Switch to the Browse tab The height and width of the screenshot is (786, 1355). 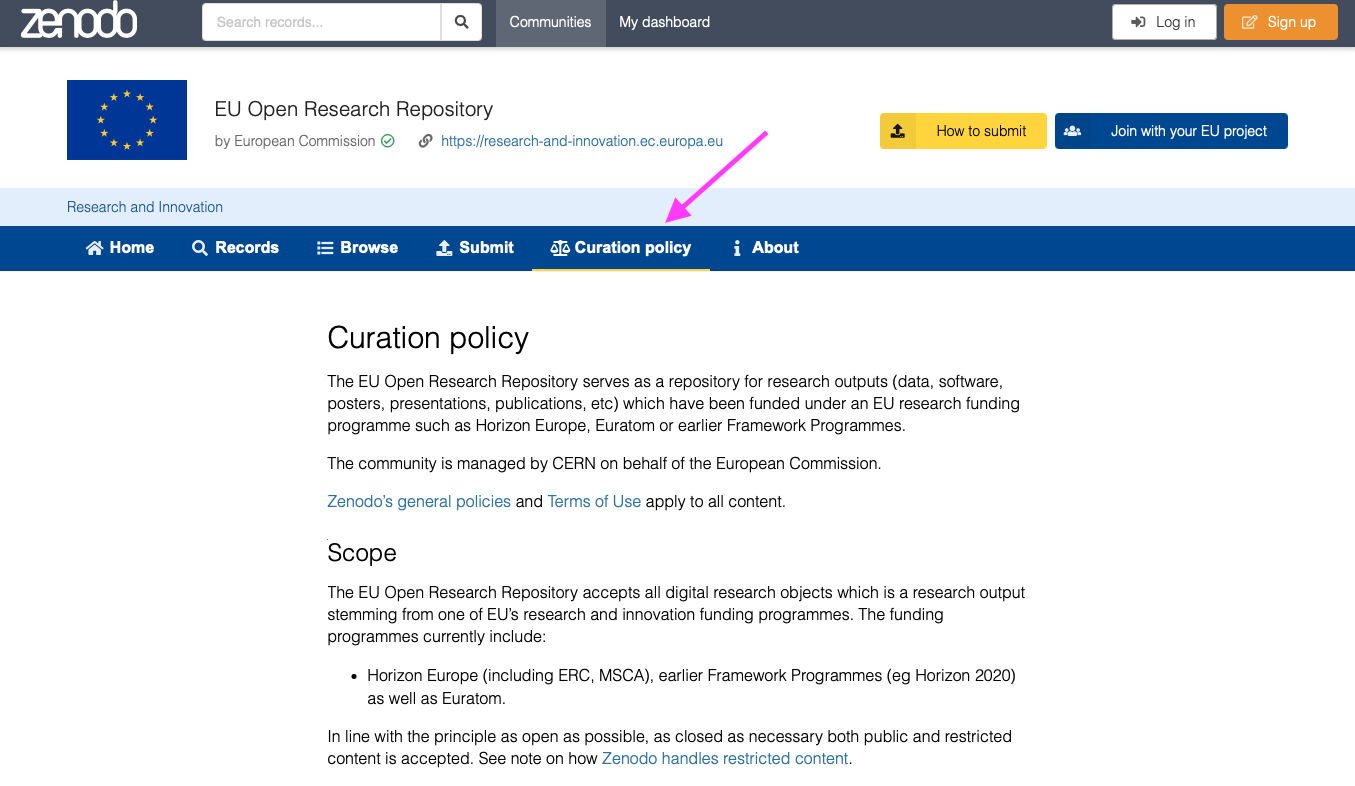(x=357, y=248)
